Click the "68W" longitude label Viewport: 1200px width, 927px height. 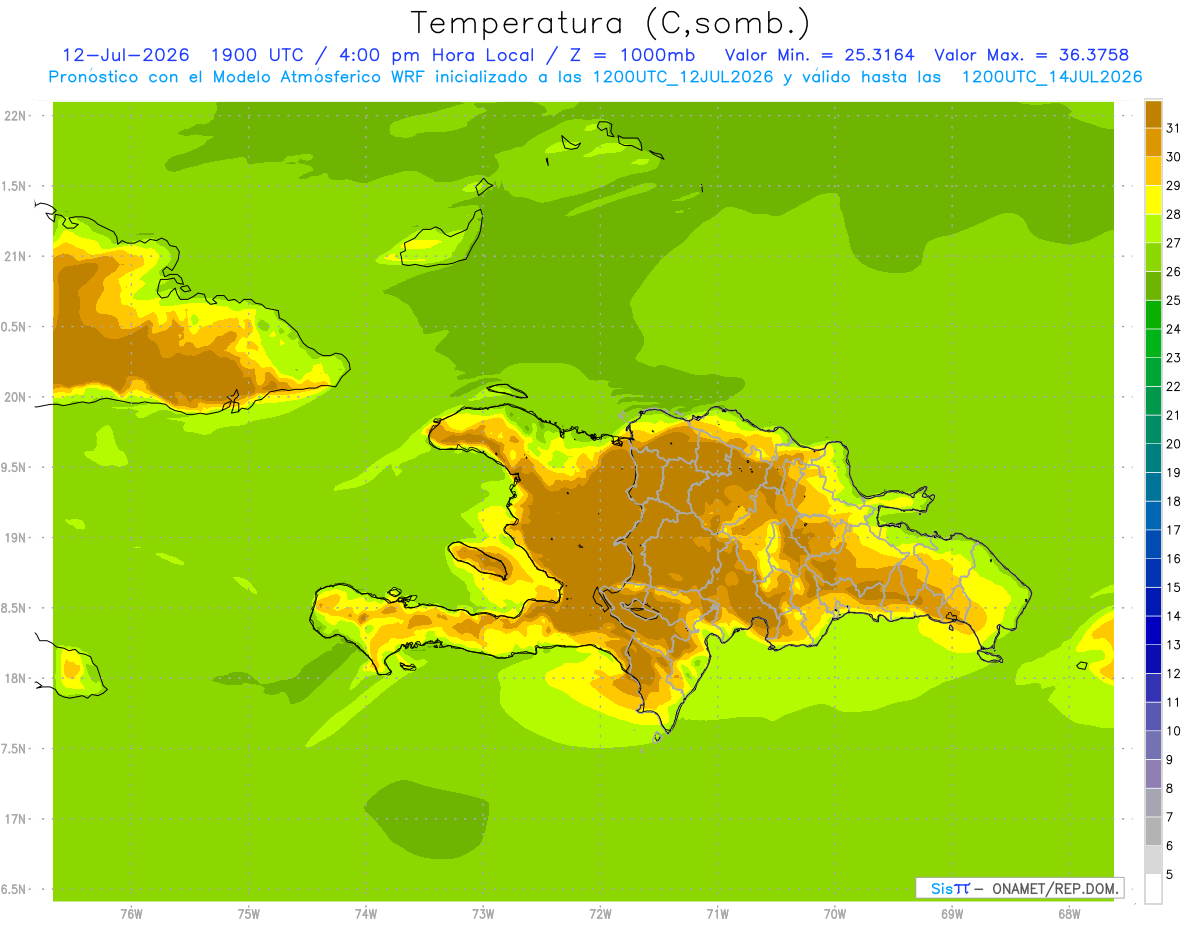(1069, 914)
